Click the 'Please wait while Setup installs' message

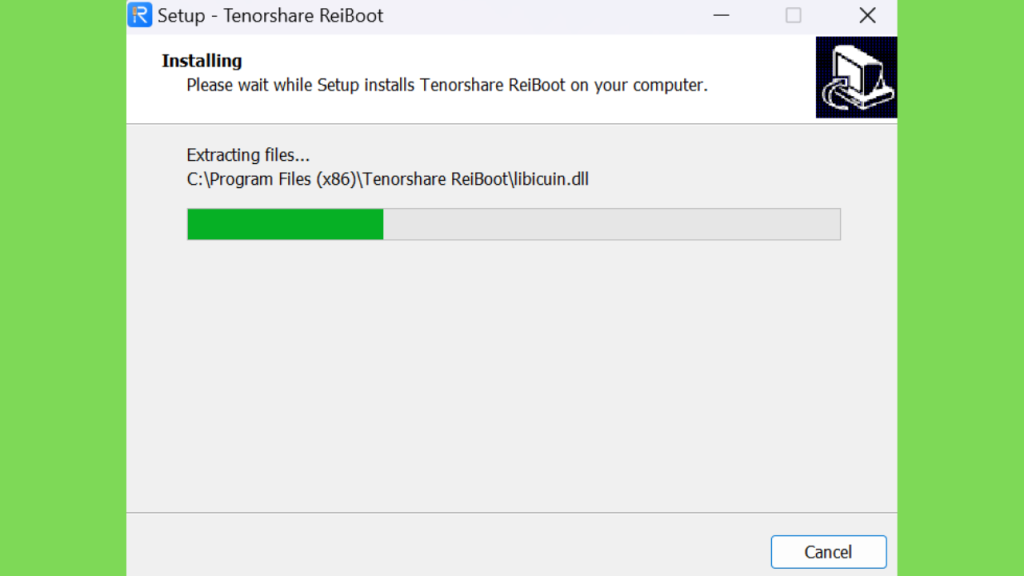[x=447, y=85]
